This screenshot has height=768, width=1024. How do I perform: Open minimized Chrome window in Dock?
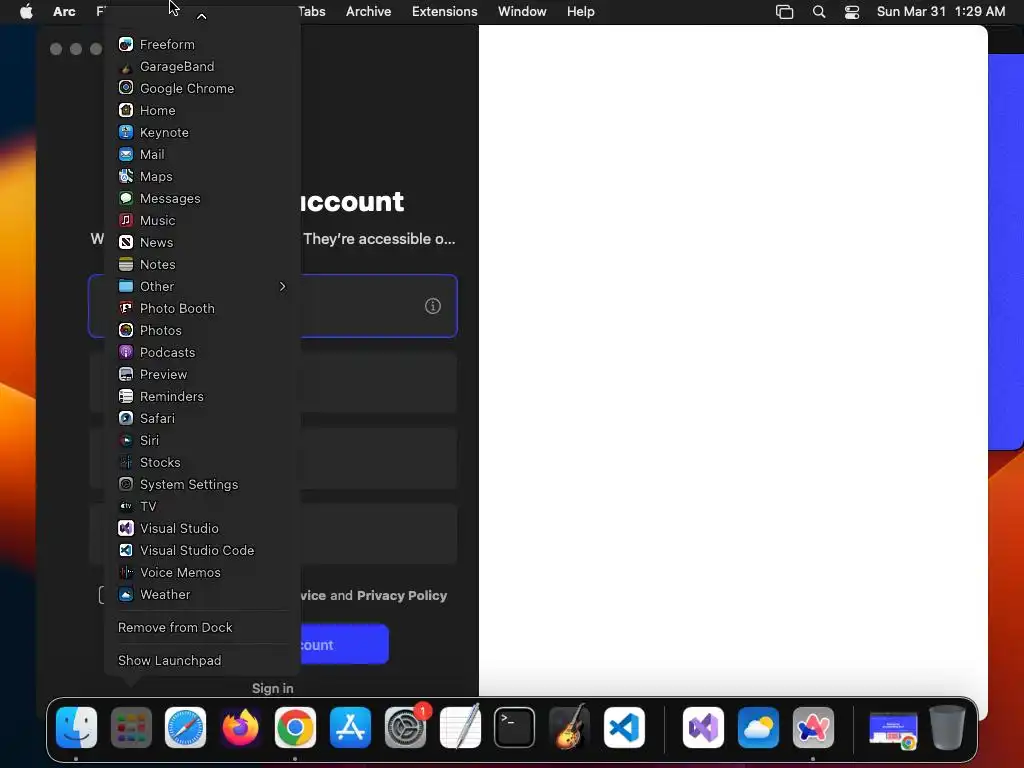coord(893,730)
